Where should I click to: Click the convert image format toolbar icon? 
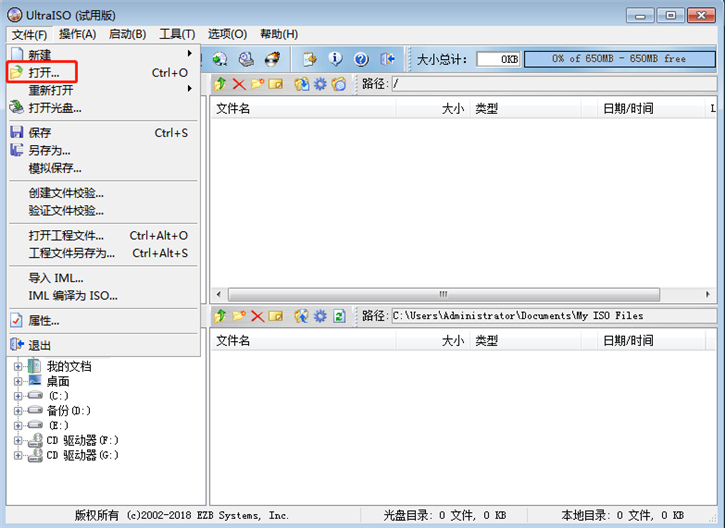pyautogui.click(x=309, y=59)
